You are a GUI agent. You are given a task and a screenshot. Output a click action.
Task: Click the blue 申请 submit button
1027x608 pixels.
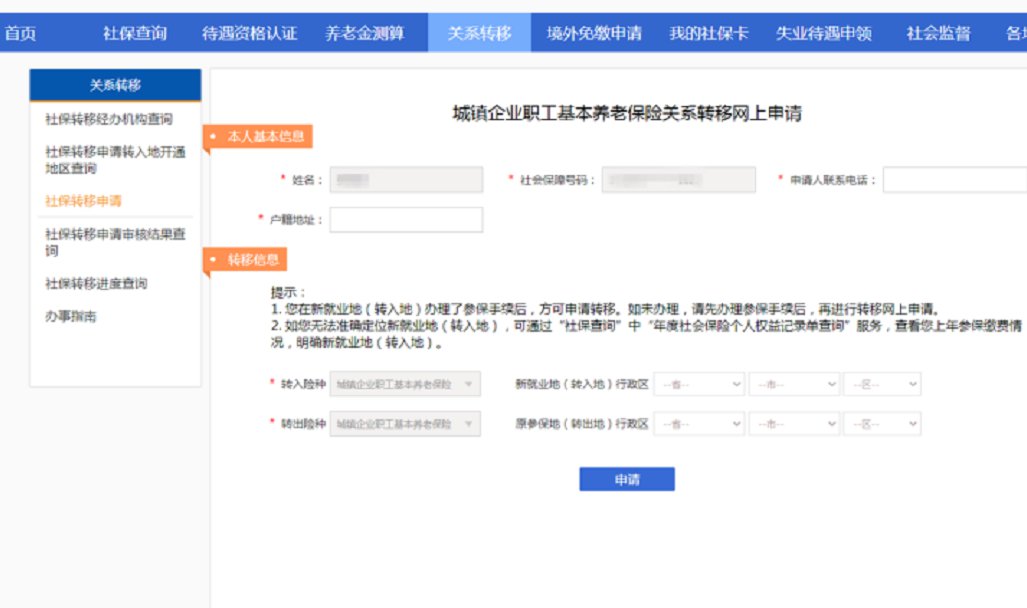pyautogui.click(x=627, y=480)
